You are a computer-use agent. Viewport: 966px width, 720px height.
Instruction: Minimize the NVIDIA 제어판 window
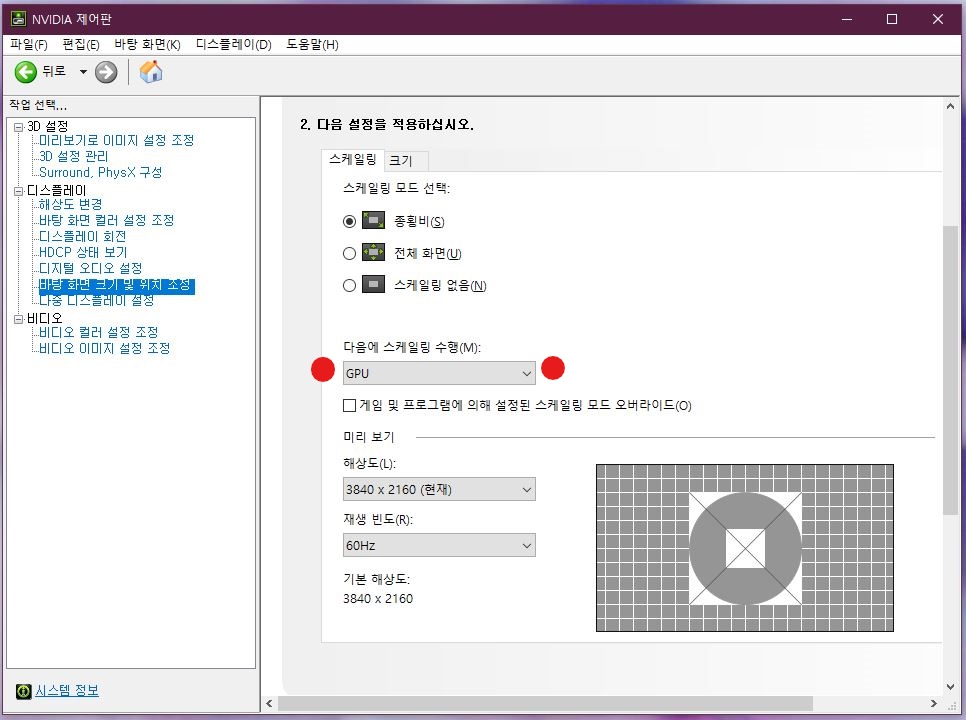tap(847, 19)
